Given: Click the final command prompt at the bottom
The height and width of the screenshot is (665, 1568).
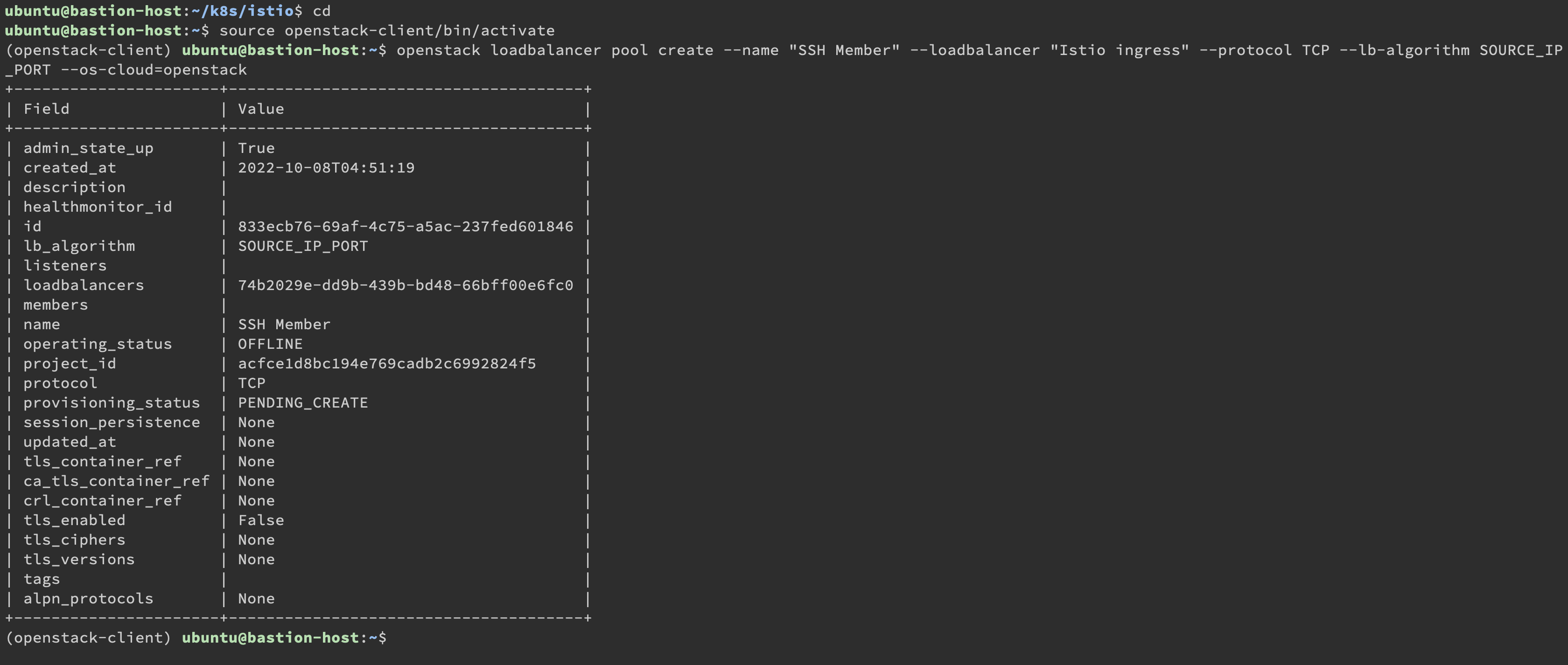Looking at the screenshot, I should point(284,638).
